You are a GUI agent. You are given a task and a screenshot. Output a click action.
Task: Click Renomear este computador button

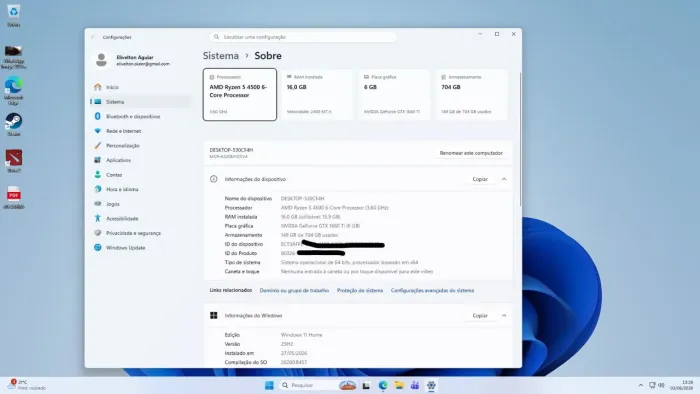(471, 153)
